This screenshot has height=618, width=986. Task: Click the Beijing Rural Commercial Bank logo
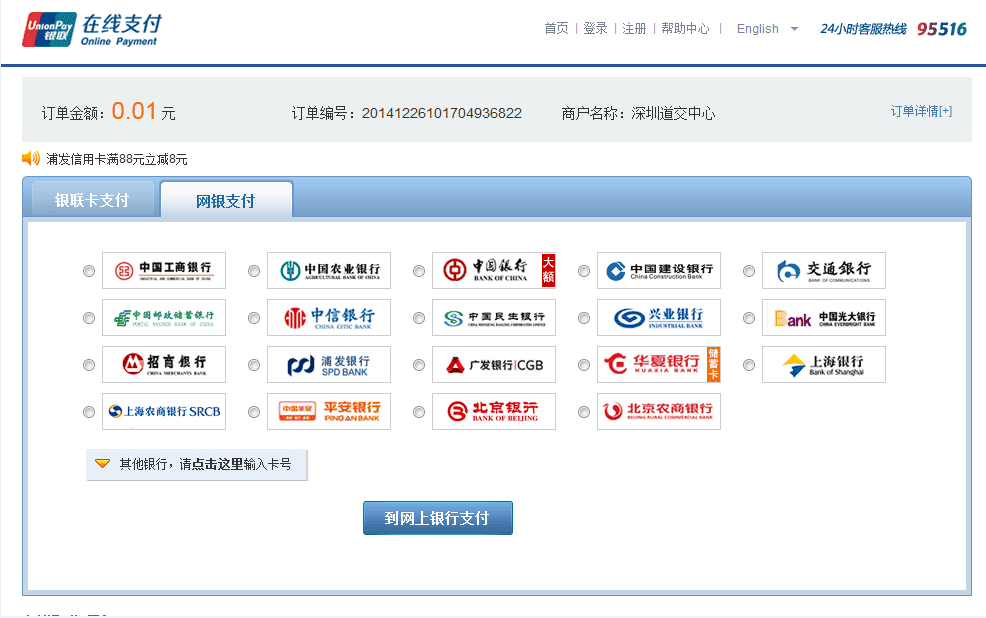658,411
